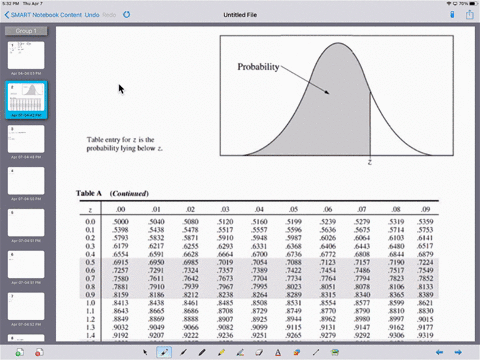The width and height of the screenshot is (480, 360).
Task: Go to previous page with left arrow
Action: (440, 352)
